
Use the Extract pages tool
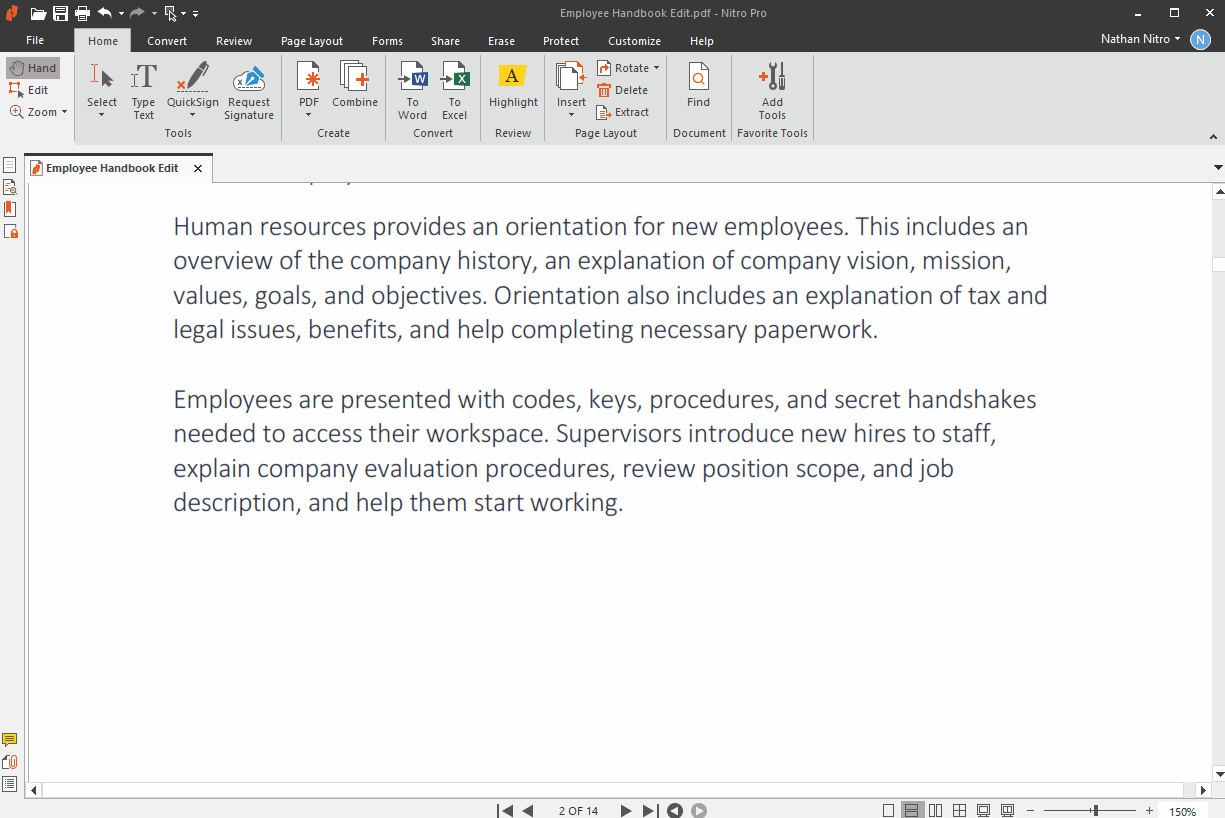623,112
